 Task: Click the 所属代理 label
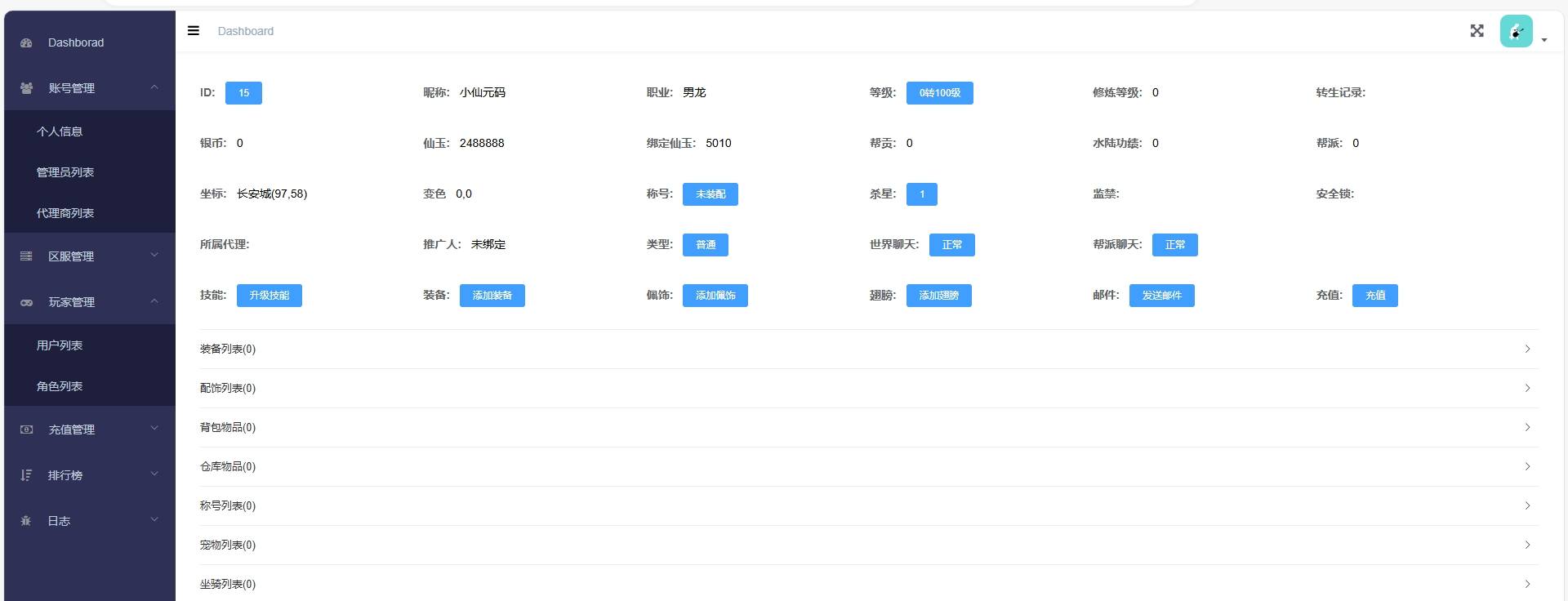pyautogui.click(x=225, y=245)
